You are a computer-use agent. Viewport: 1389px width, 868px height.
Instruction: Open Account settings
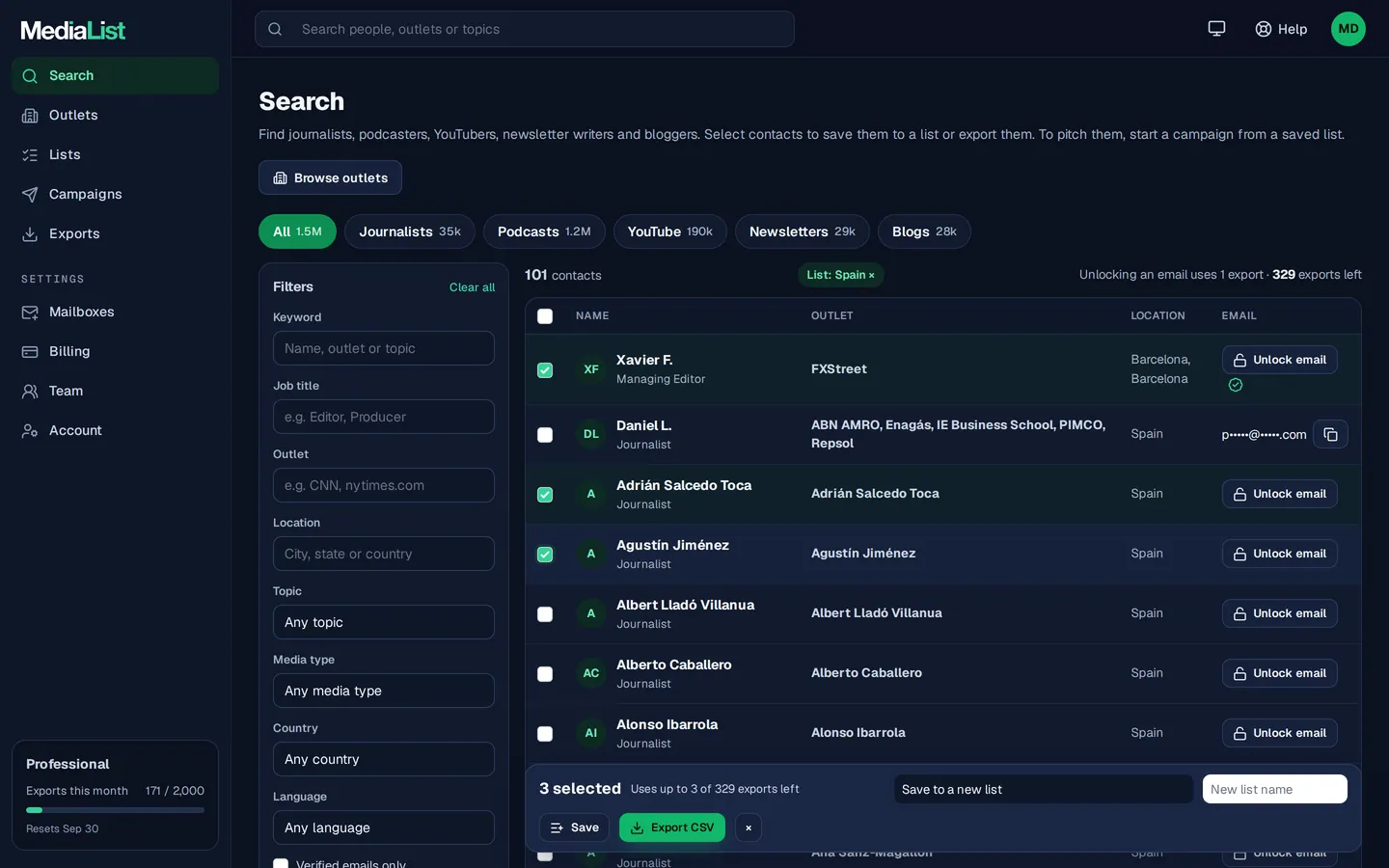(115, 430)
